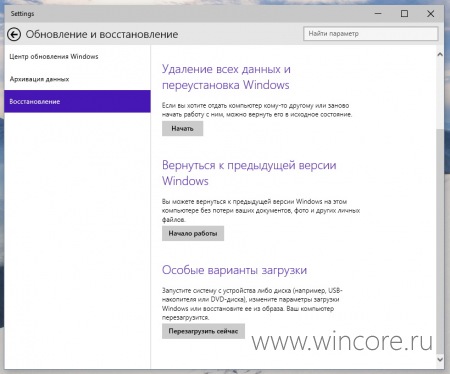
Task: Click heading 'Особые варианты загрузки'
Action: coord(234,270)
